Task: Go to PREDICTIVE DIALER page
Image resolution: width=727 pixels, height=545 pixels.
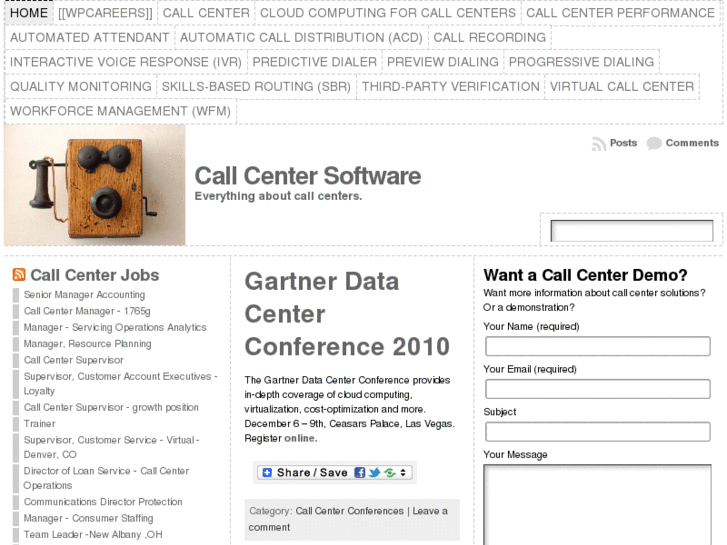Action: tap(314, 62)
